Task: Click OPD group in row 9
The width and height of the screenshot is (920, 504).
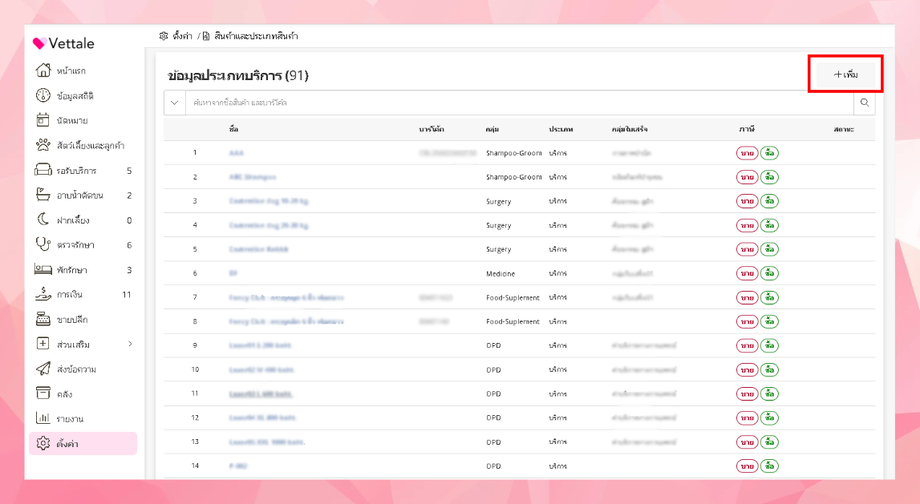Action: [x=493, y=346]
